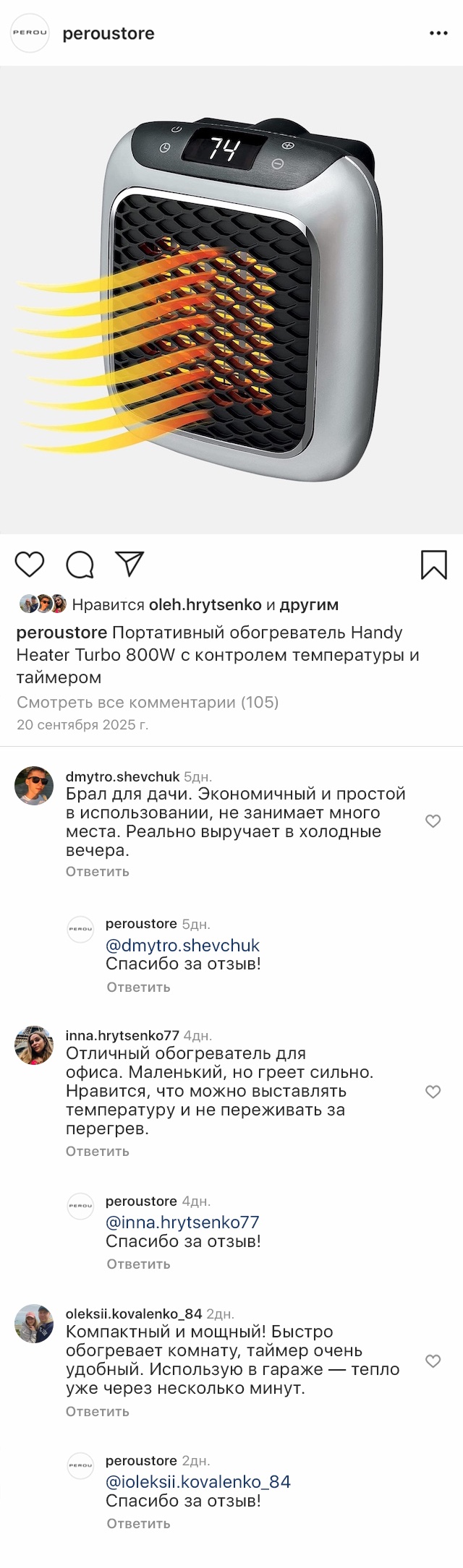Tap the comment speech bubble icon

point(80,565)
